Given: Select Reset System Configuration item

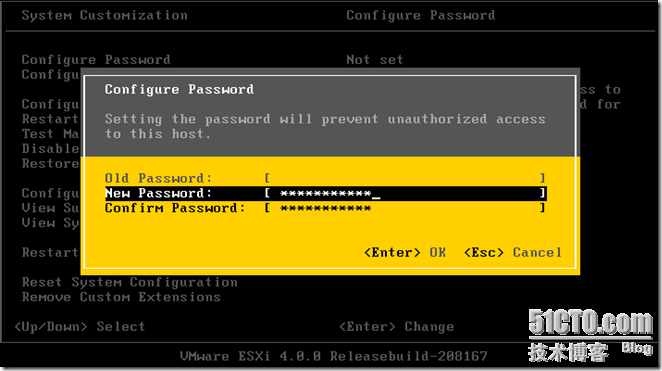Looking at the screenshot, I should coord(129,282).
